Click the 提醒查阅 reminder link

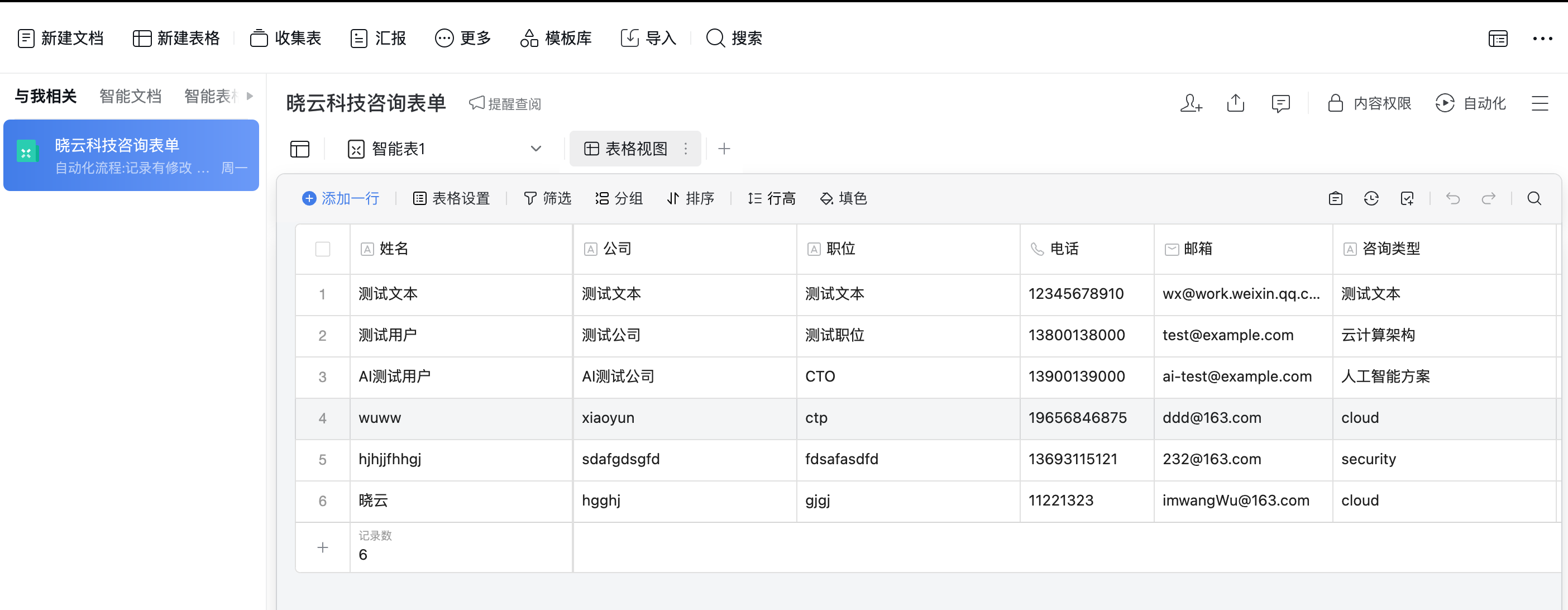tap(505, 104)
